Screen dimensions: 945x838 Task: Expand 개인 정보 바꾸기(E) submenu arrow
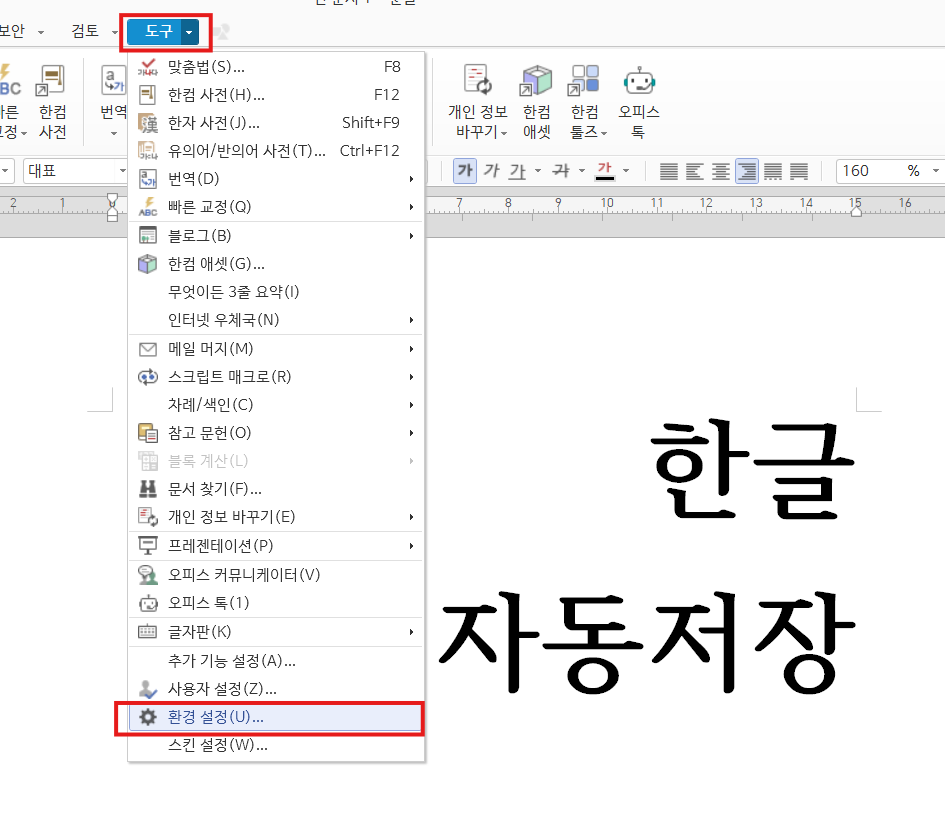(x=411, y=517)
